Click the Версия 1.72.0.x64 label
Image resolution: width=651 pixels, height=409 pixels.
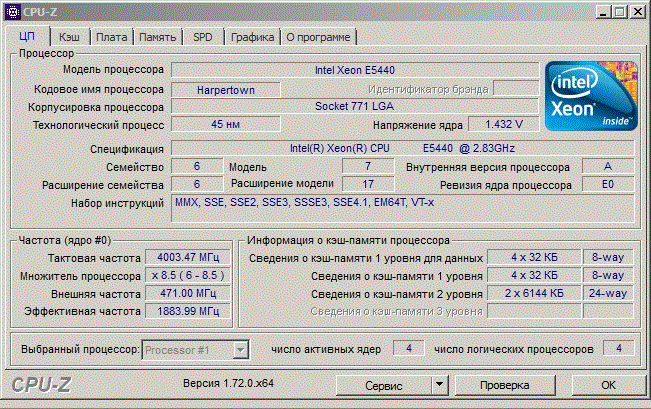pos(228,383)
